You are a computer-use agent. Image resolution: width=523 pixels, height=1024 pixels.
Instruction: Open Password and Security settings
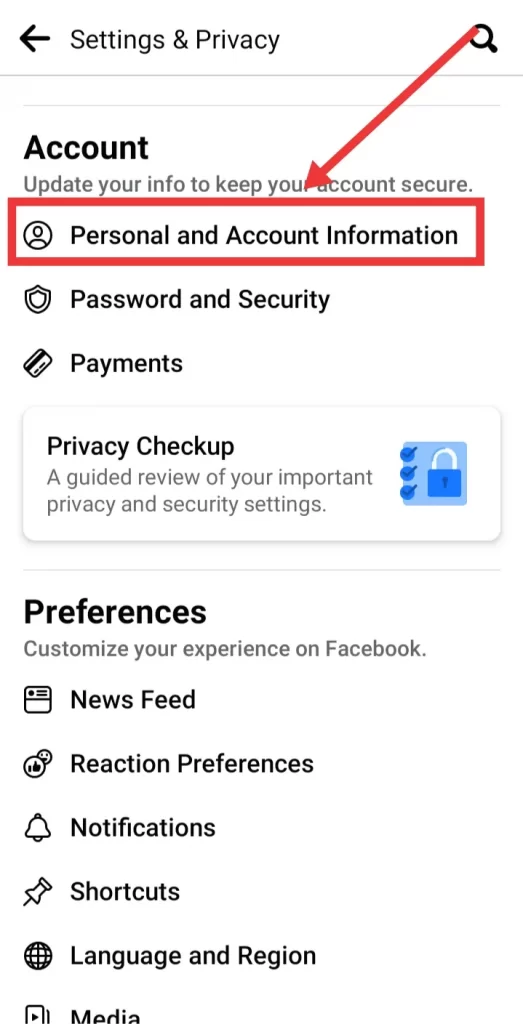(x=200, y=300)
